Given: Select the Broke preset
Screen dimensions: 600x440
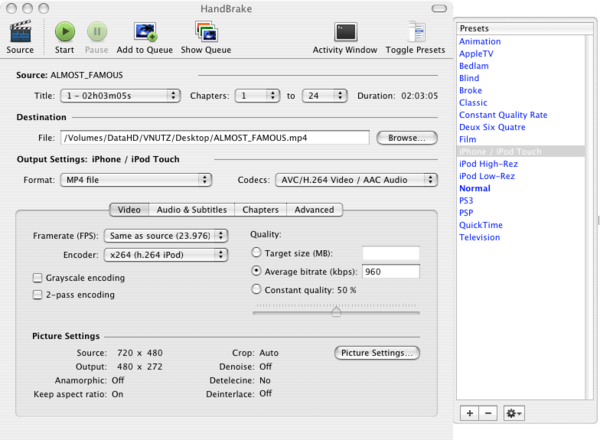Looking at the screenshot, I should pyautogui.click(x=520, y=90).
